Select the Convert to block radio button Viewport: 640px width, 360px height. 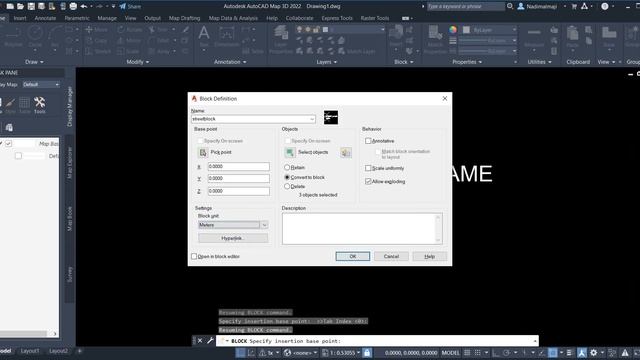coord(287,177)
